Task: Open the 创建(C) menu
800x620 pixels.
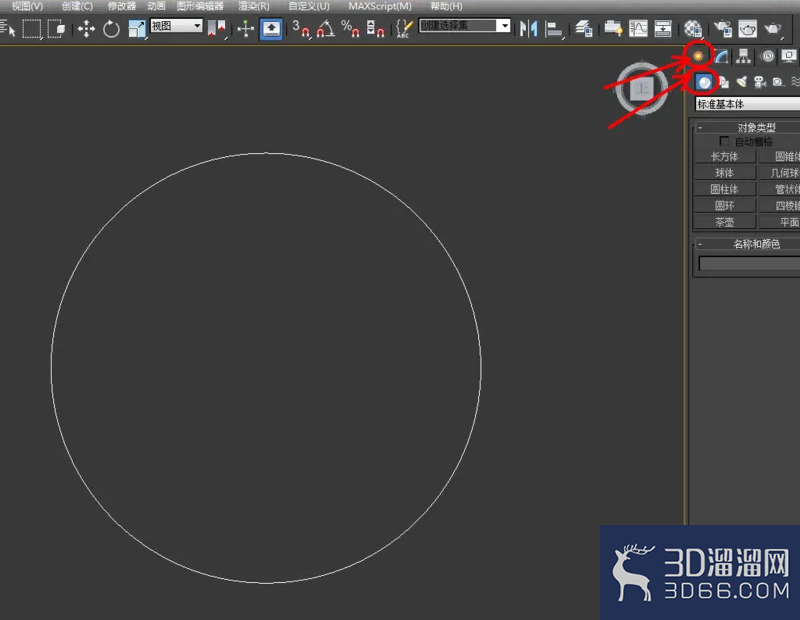Action: click(77, 6)
